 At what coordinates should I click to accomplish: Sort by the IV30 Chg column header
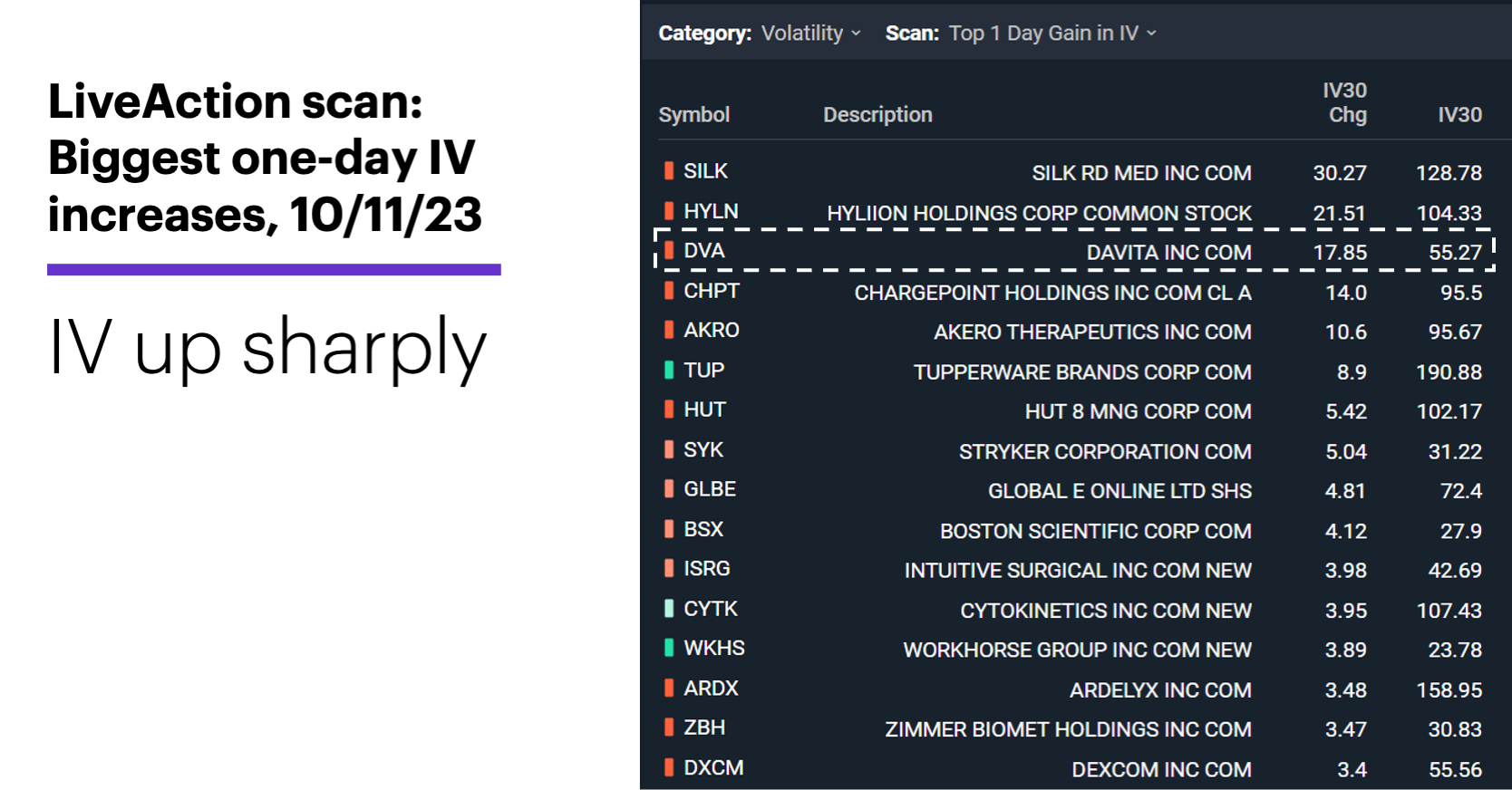coord(1346,102)
